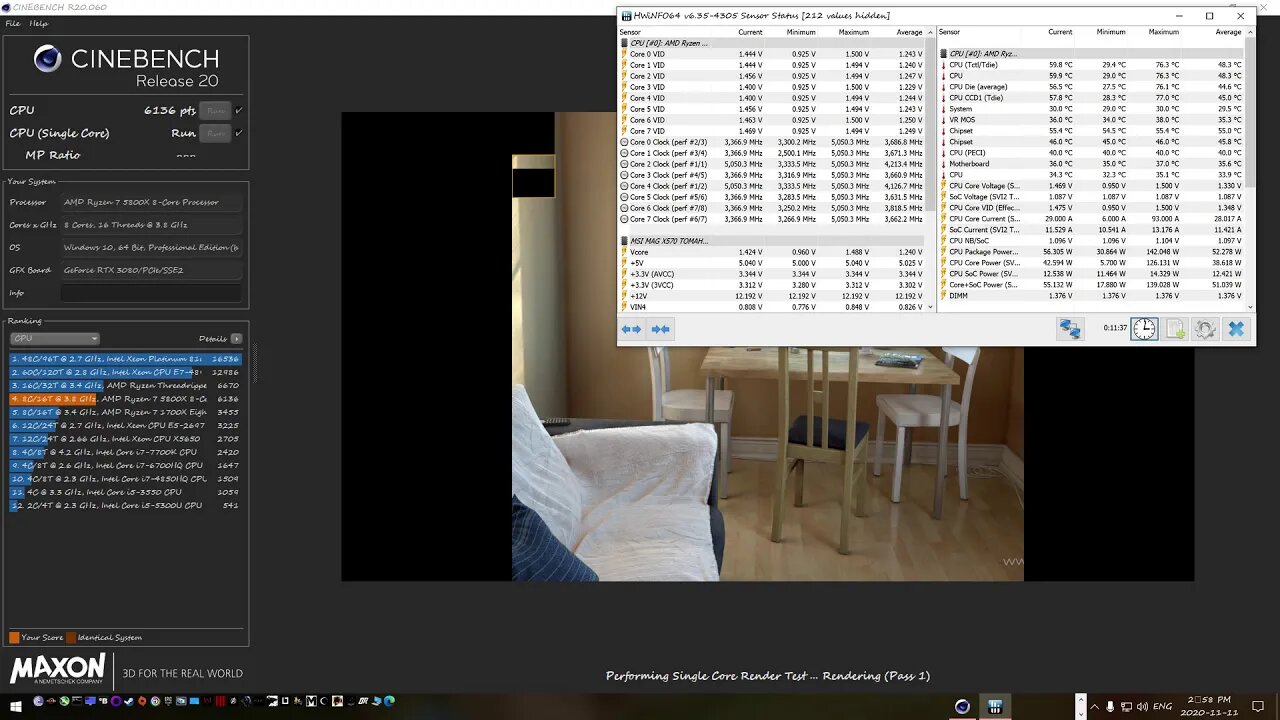Screen dimensions: 1280x720
Task: Open the Help menu in Cinebench
Action: pyautogui.click(x=39, y=23)
